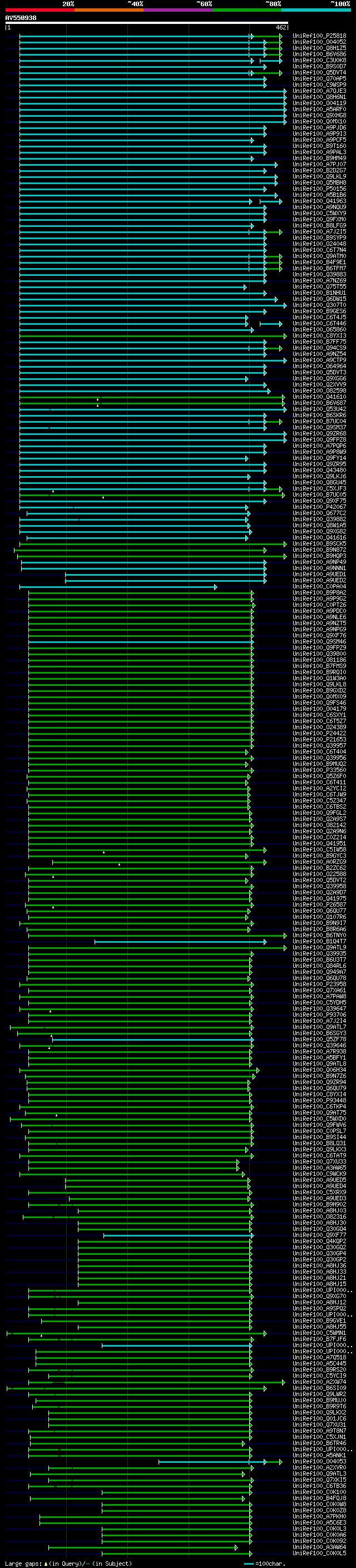This screenshot has width=356, height=1568.
Task: Select hit UniRef100_Q8H6N1
Action: (x=319, y=97)
